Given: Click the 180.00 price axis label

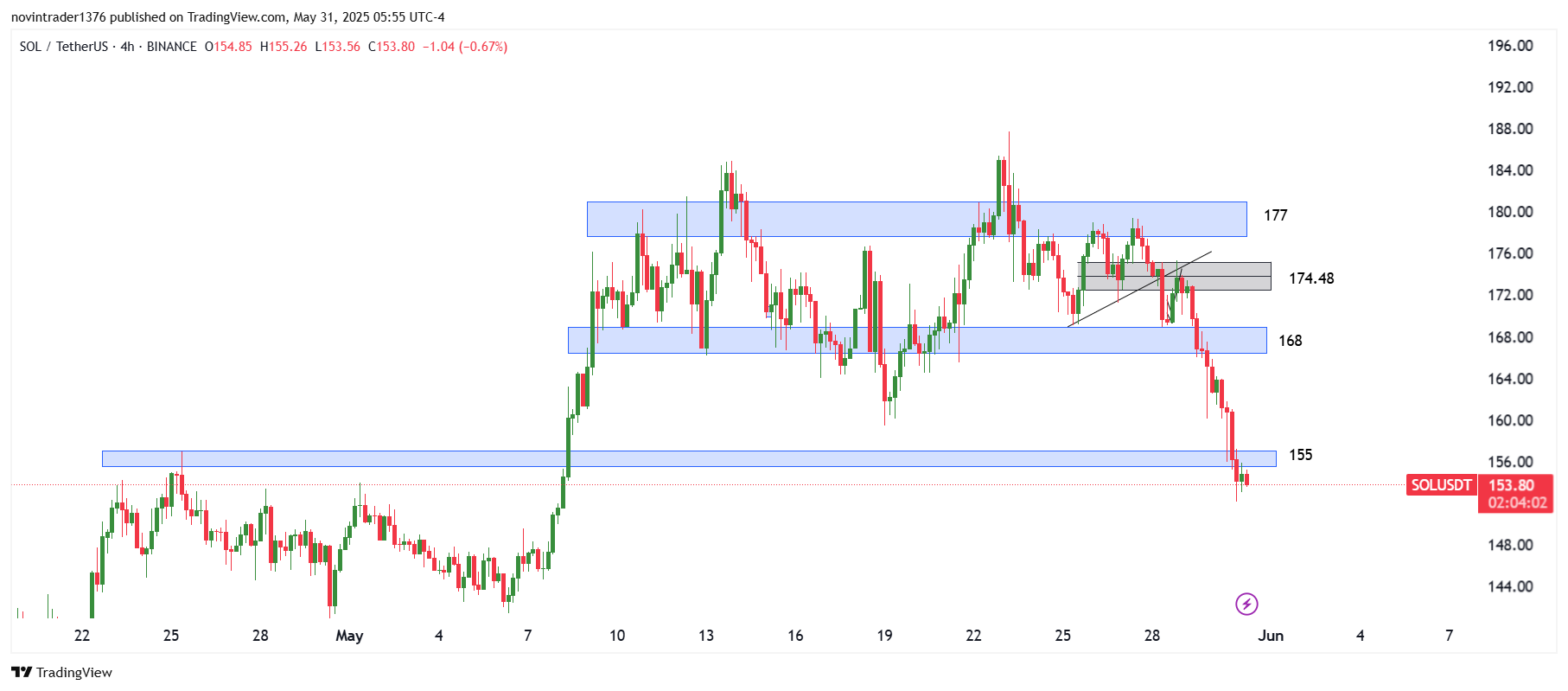Looking at the screenshot, I should click(1510, 212).
